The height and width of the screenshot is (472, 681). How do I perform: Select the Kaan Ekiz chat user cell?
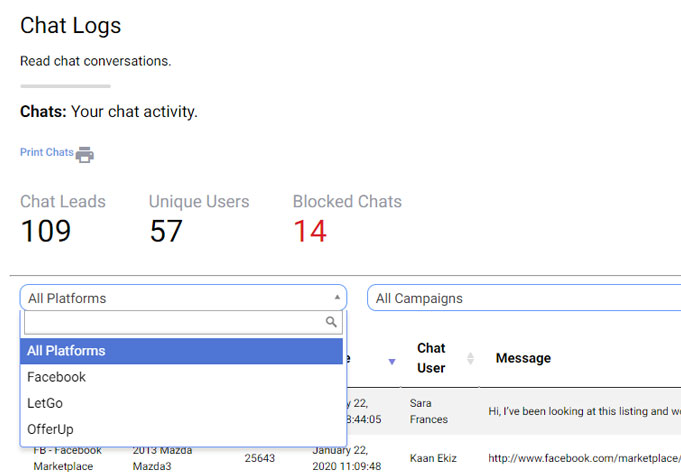pyautogui.click(x=433, y=458)
